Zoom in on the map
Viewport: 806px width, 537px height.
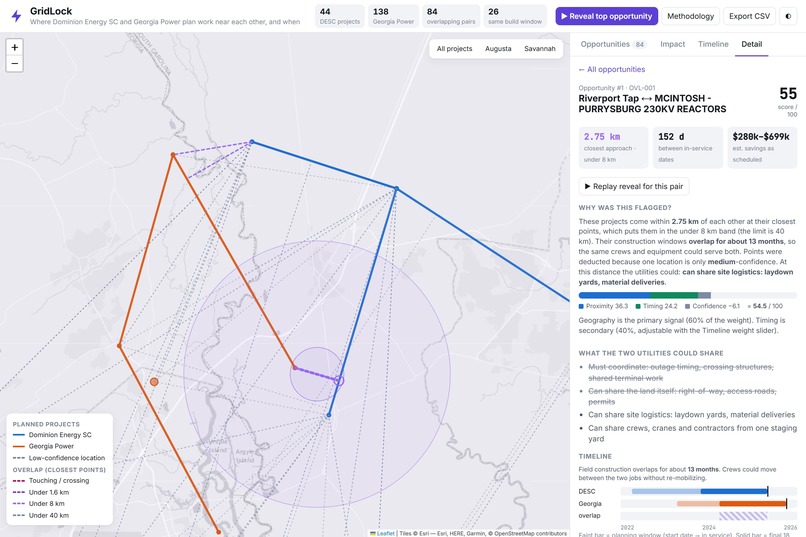(14, 47)
